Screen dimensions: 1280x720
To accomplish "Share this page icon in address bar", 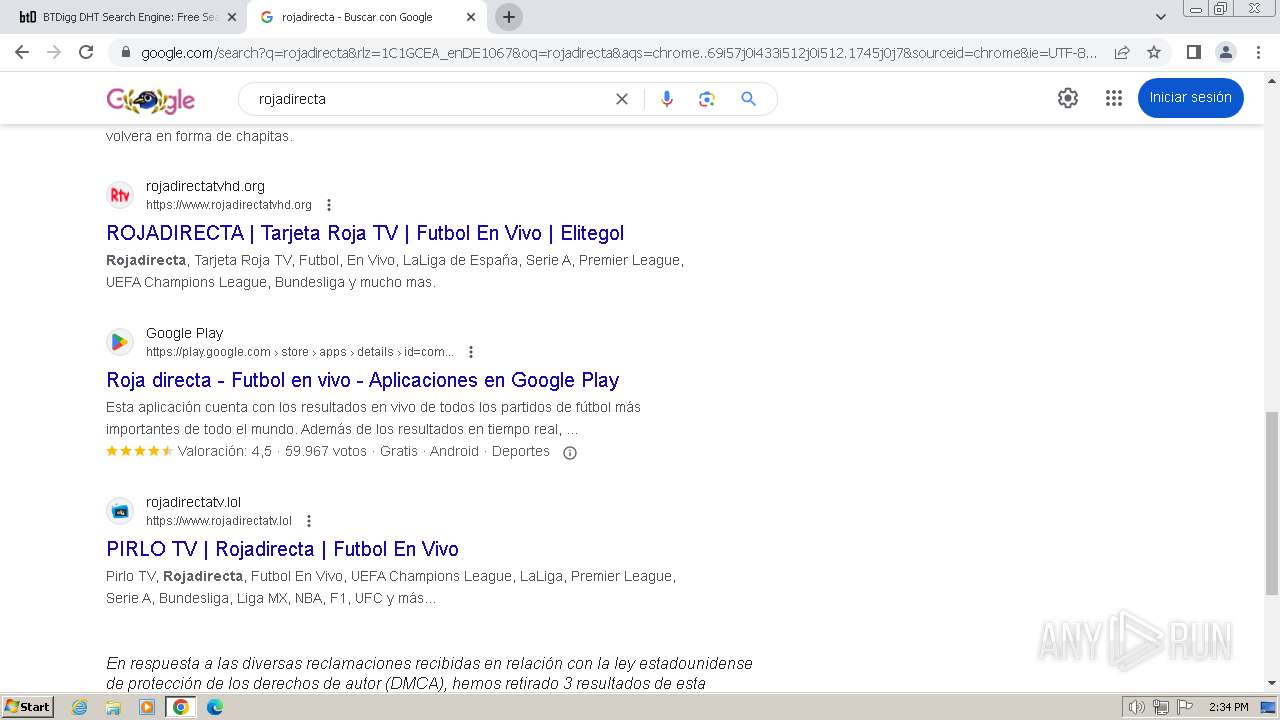I will tap(1122, 53).
